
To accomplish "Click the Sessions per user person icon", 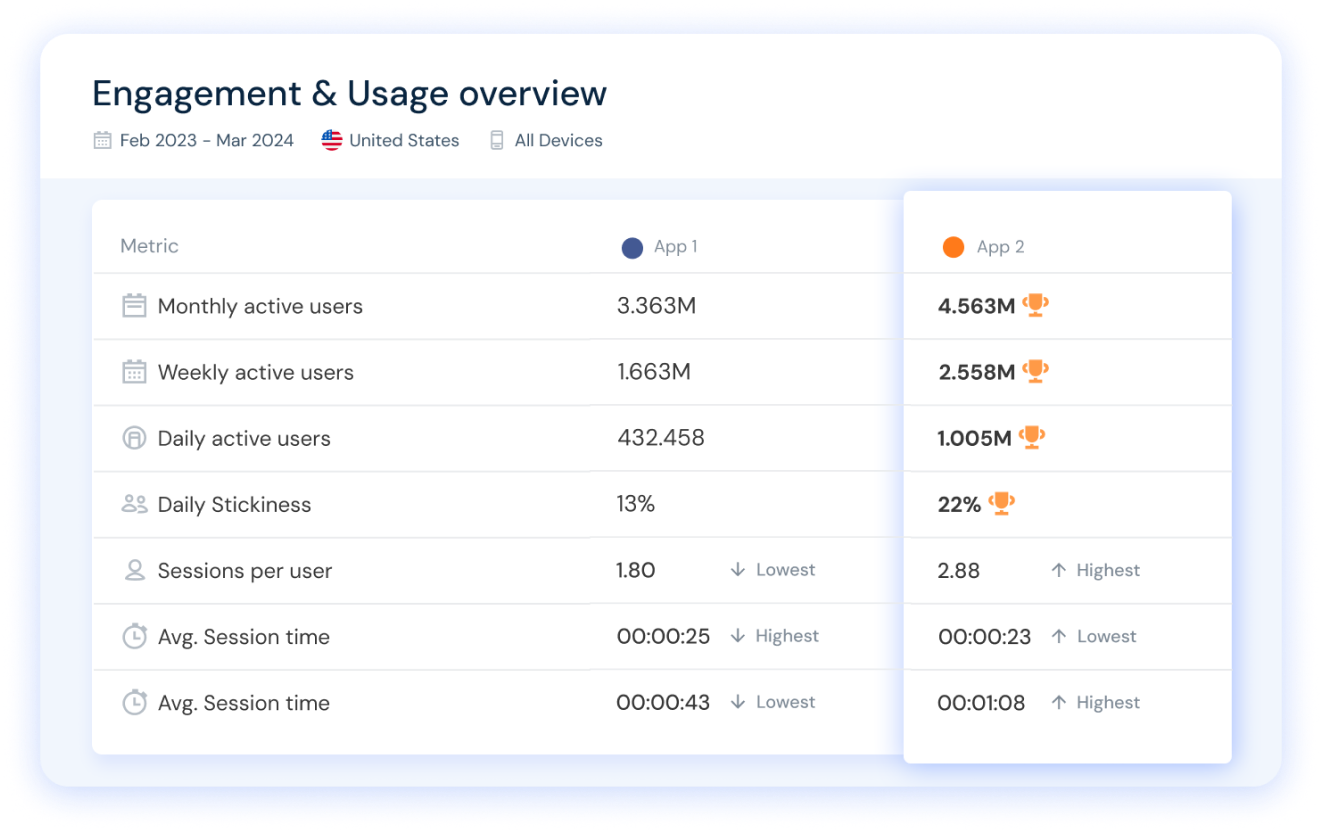I will point(134,570).
